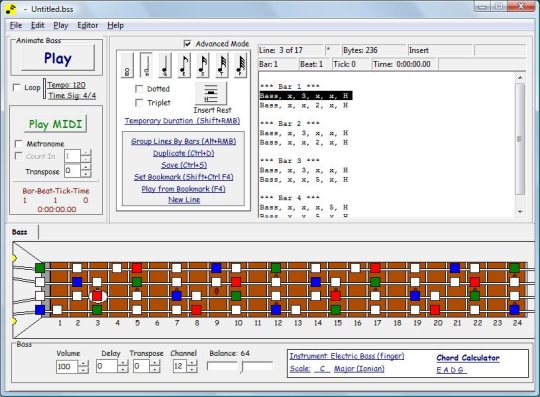Click the circled red note at fret 3

[x=97, y=296]
